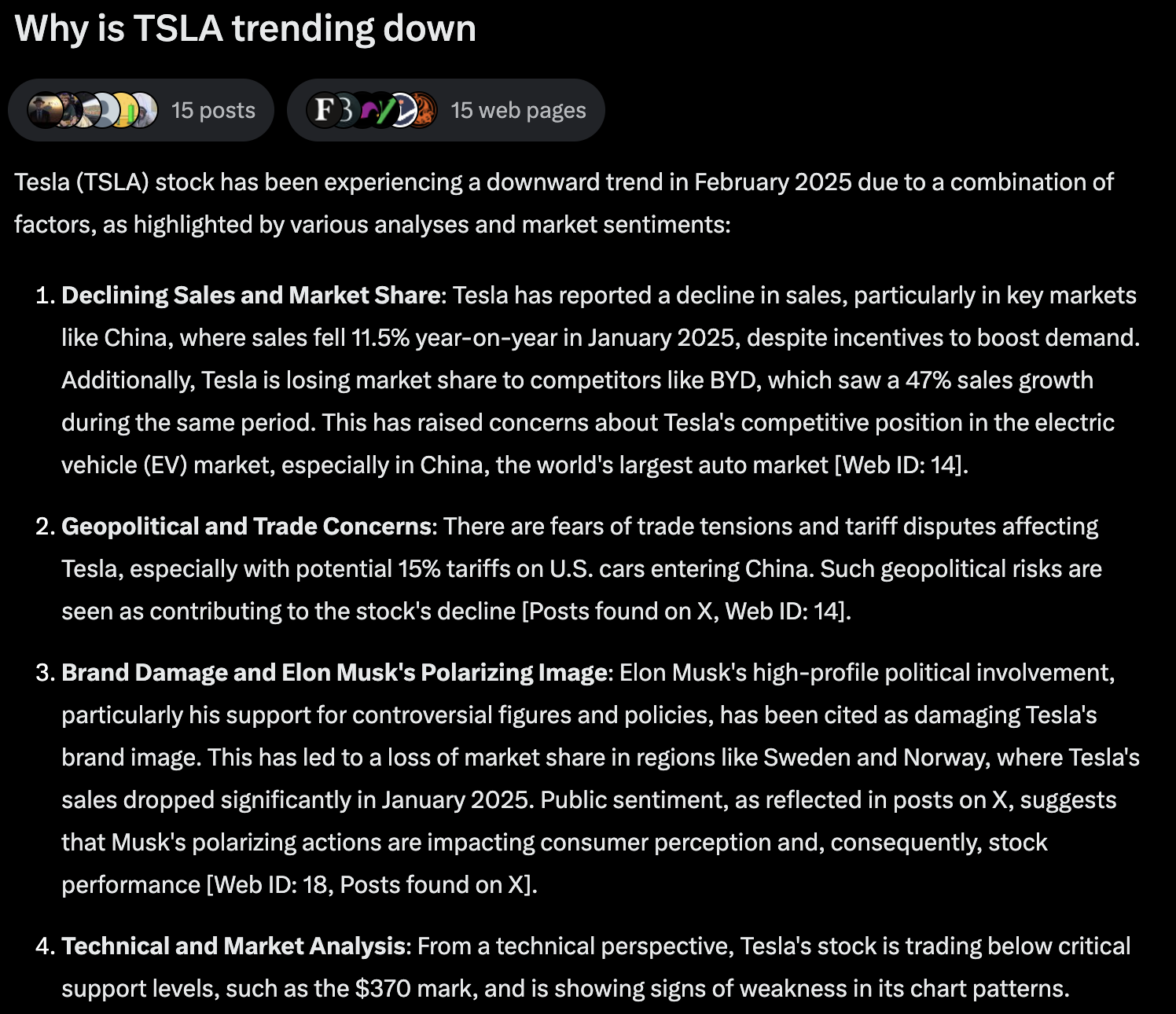Screen dimensions: 1176x1014
Task: Click the teal "B" source favicon
Action: pyautogui.click(x=344, y=110)
